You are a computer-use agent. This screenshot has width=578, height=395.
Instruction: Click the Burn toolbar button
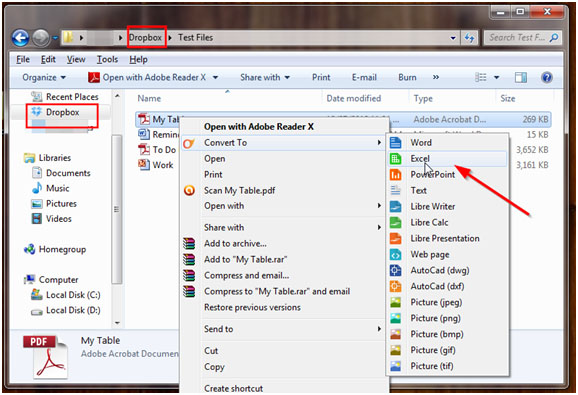(x=407, y=77)
